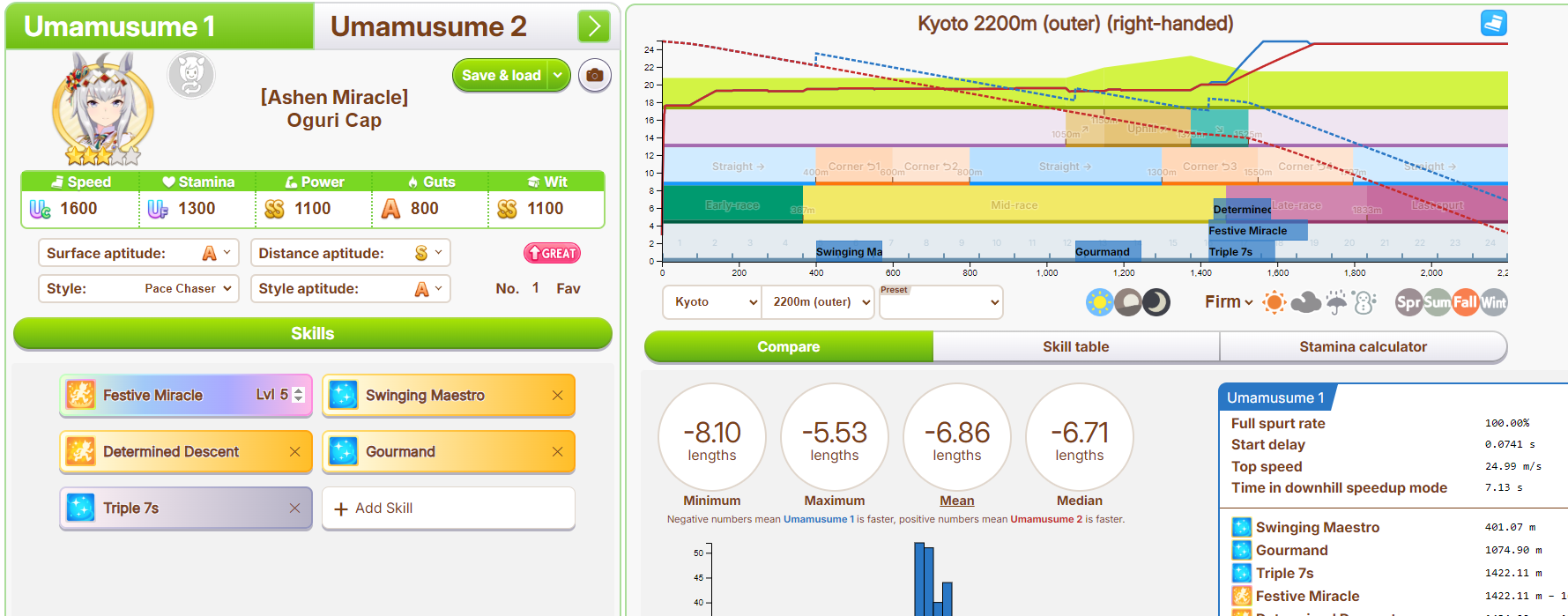Click the Save & load button
Image resolution: width=1568 pixels, height=616 pixels.
501,76
